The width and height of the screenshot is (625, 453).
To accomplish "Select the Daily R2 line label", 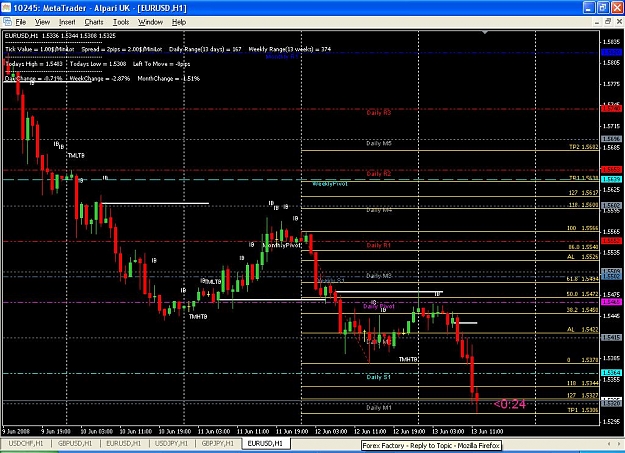I will point(379,173).
